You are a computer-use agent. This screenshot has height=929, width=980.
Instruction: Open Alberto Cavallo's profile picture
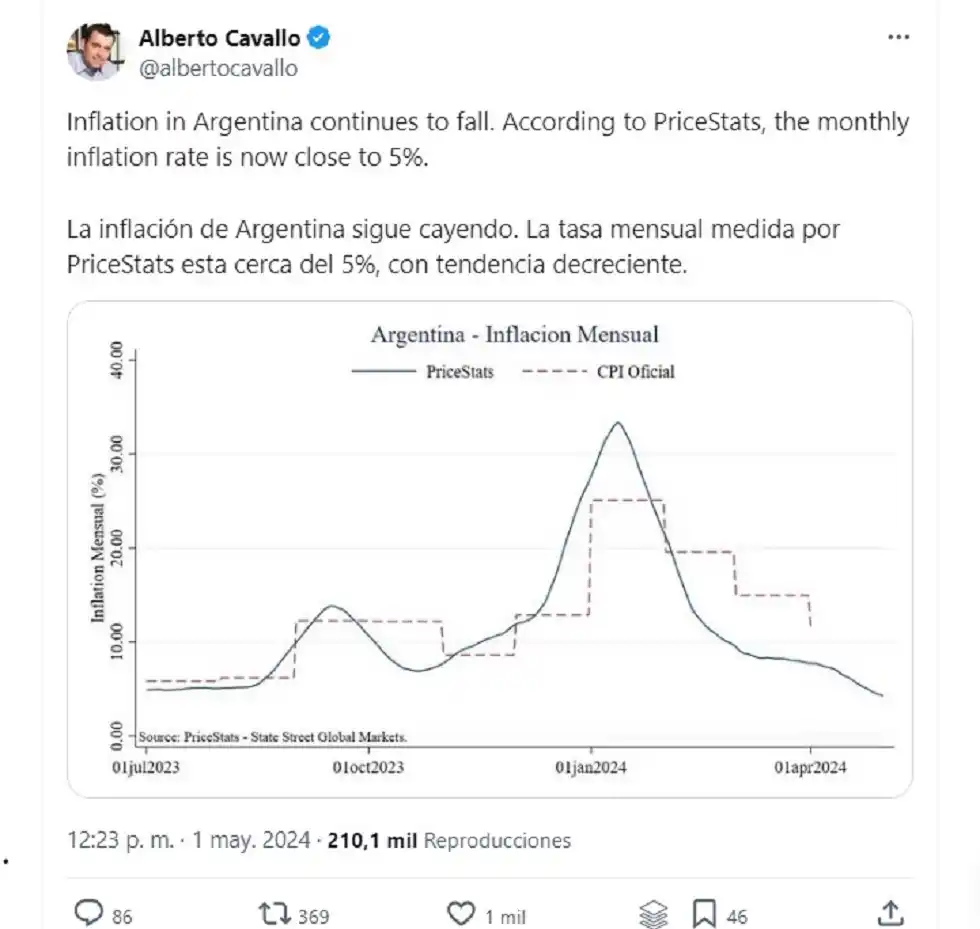[x=94, y=51]
